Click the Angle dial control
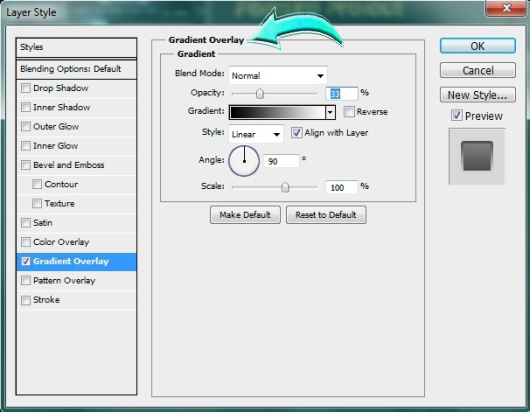The width and height of the screenshot is (530, 412). pos(244,161)
